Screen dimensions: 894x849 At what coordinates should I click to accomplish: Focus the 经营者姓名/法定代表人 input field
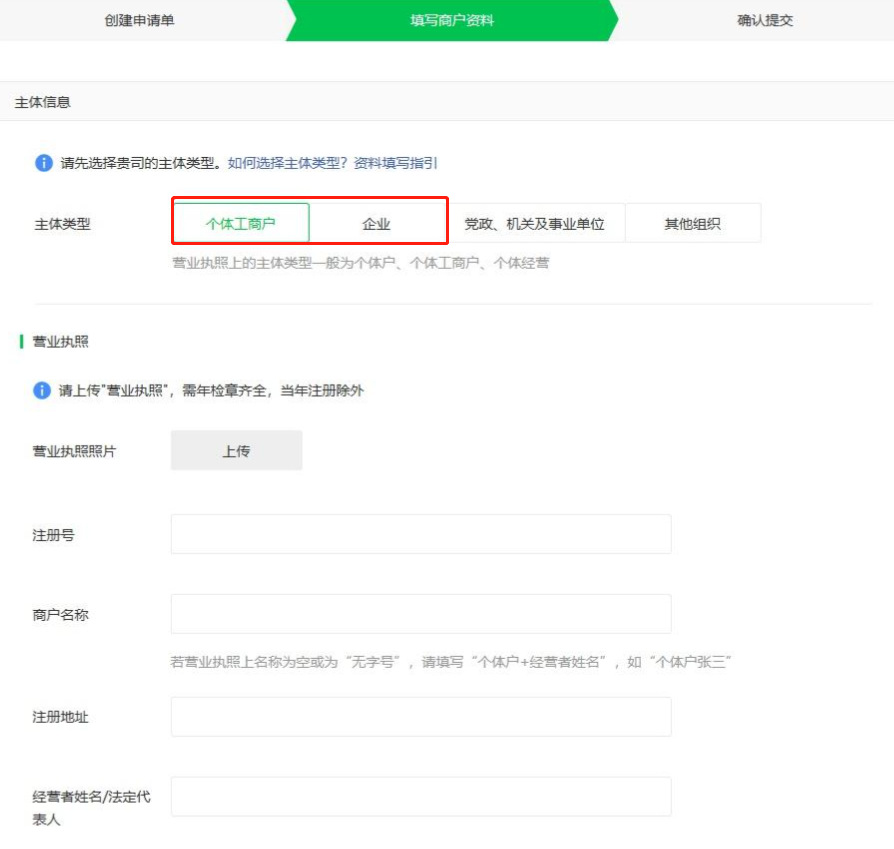[x=421, y=796]
